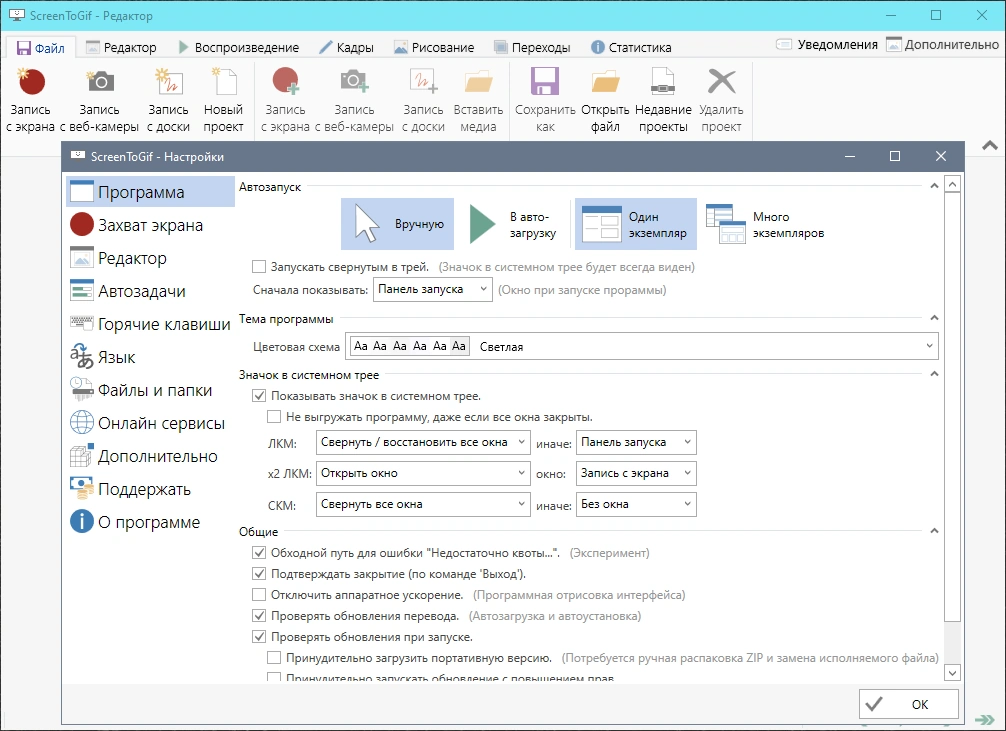Screen dimensions: 1006x731
Task: Click green arrow at editor bottom-right
Action: tap(984, 721)
